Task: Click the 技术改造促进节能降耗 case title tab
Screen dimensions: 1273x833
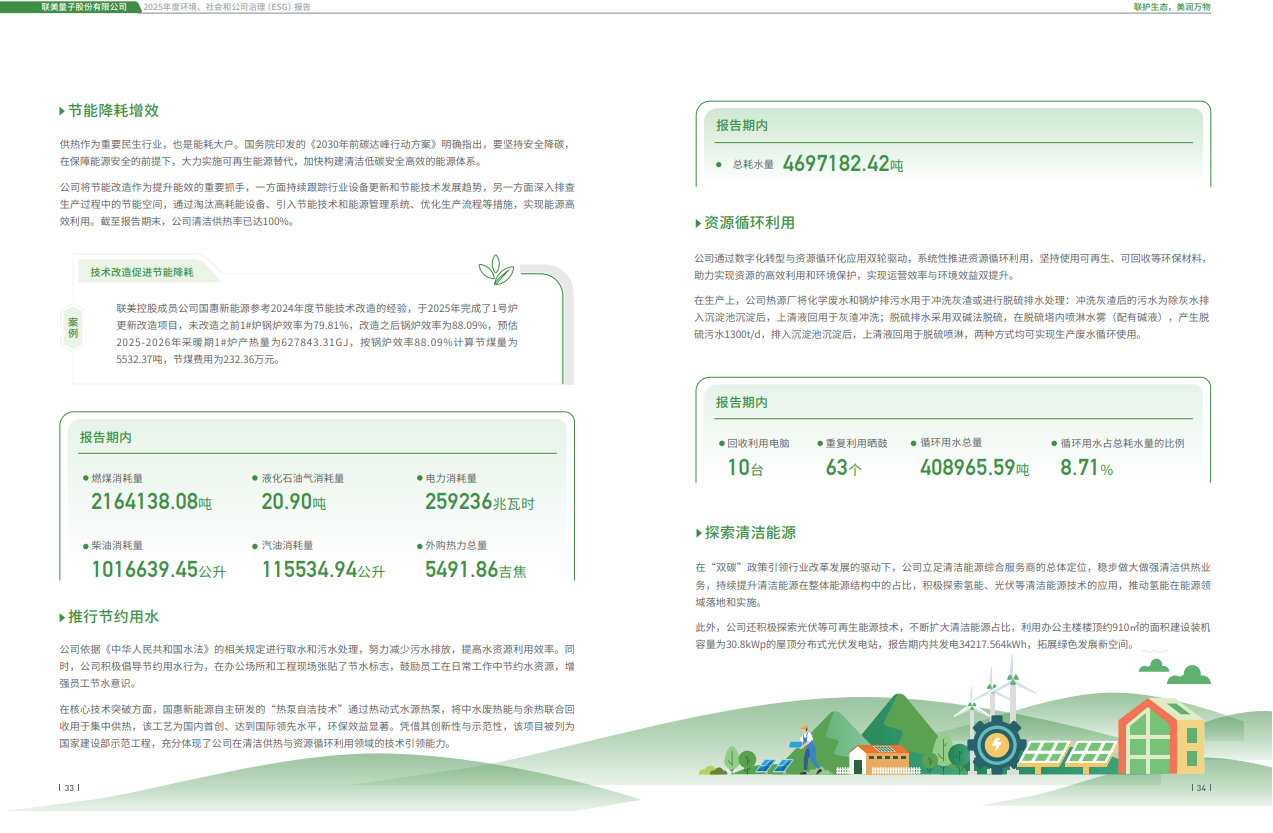Action: 142,272
